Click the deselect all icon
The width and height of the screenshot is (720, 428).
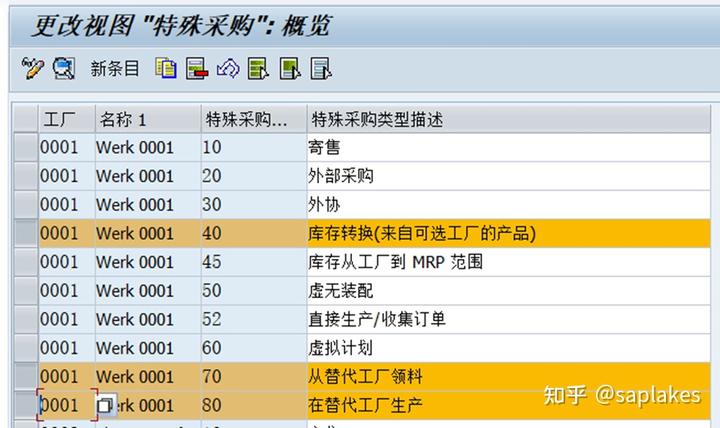321,68
